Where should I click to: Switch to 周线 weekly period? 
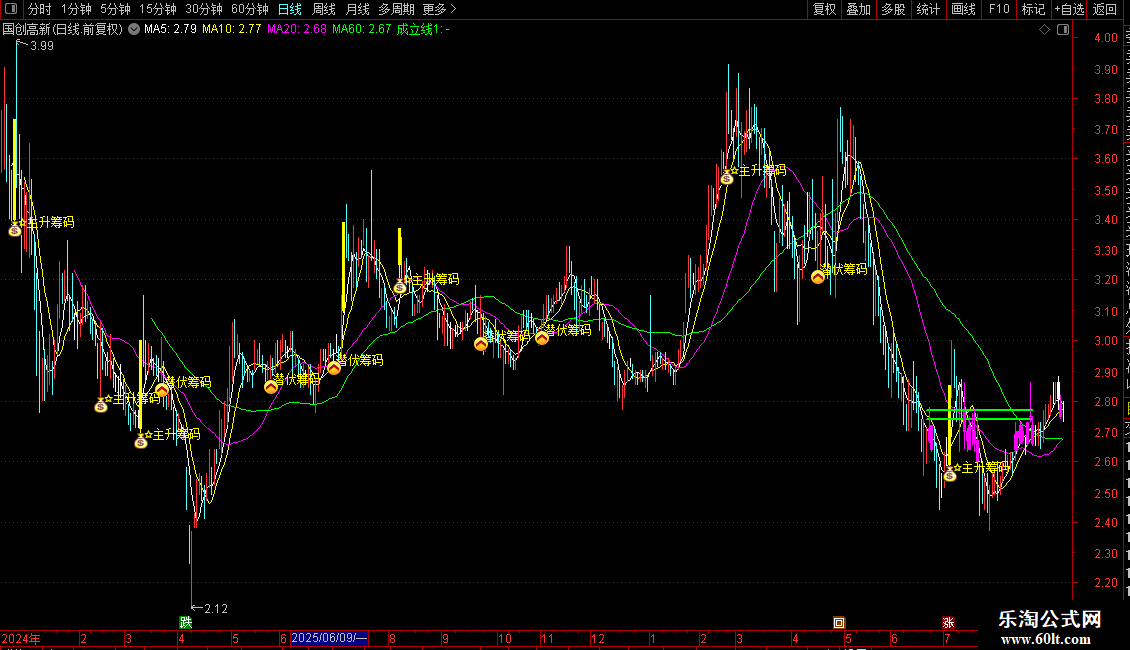point(324,9)
